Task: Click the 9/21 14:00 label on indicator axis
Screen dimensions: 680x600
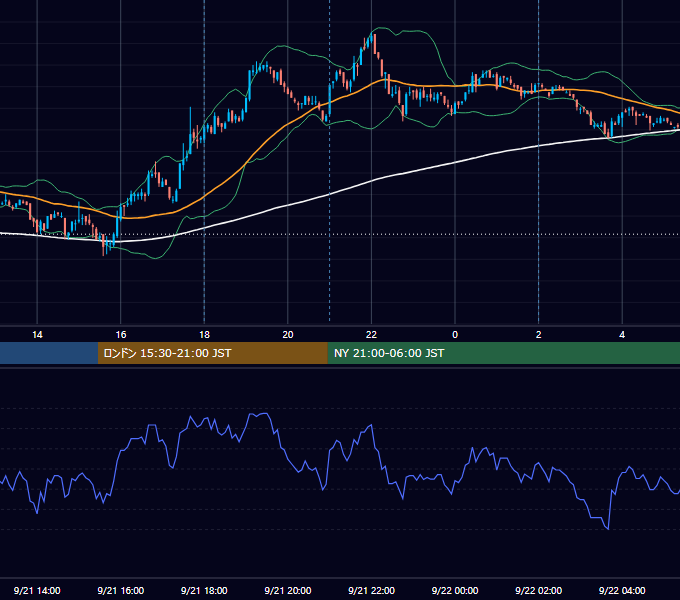Action: coord(37,590)
